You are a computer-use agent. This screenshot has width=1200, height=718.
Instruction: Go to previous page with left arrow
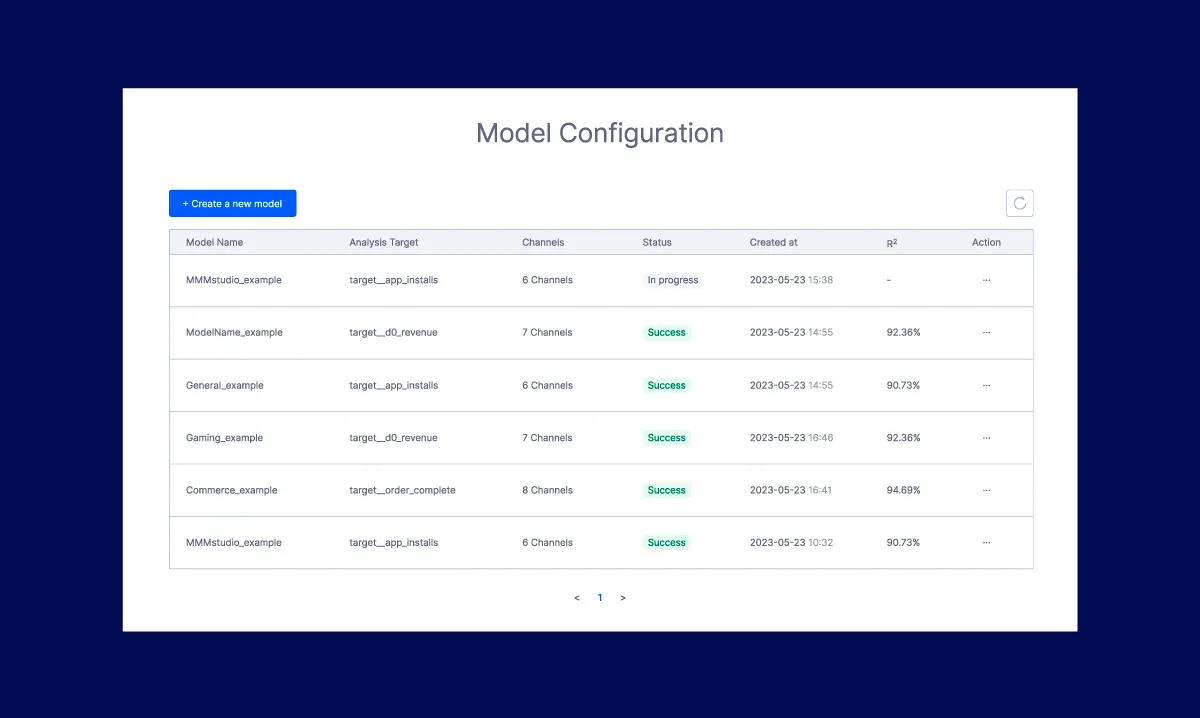point(577,598)
